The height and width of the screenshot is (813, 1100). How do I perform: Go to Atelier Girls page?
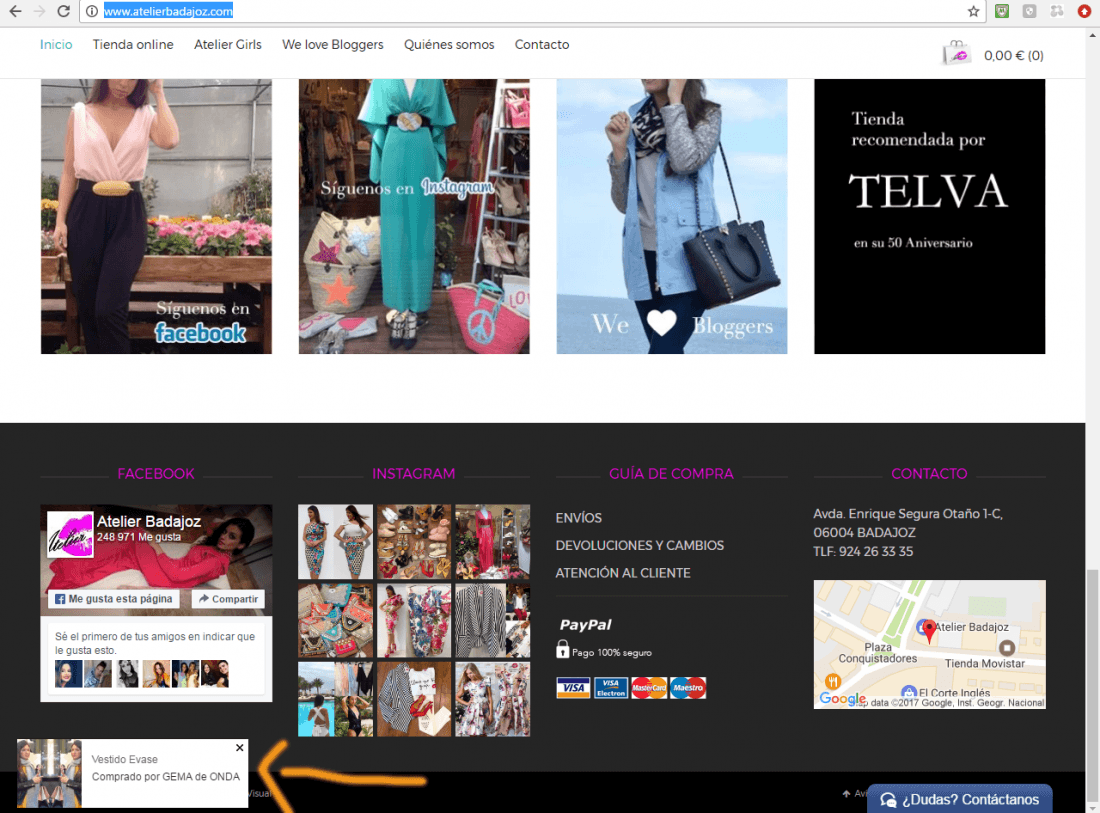coord(227,44)
